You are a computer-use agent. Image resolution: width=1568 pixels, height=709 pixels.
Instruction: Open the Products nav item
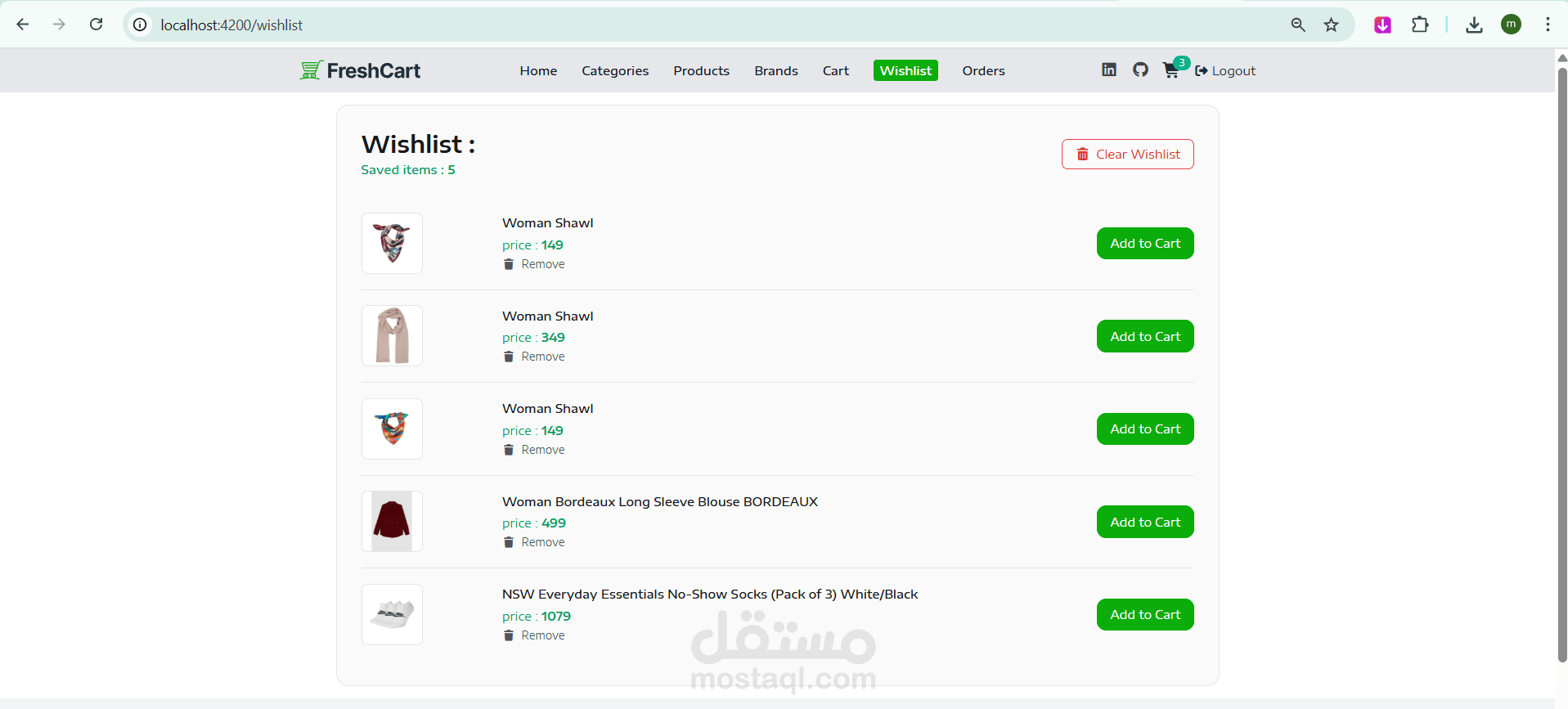point(702,70)
